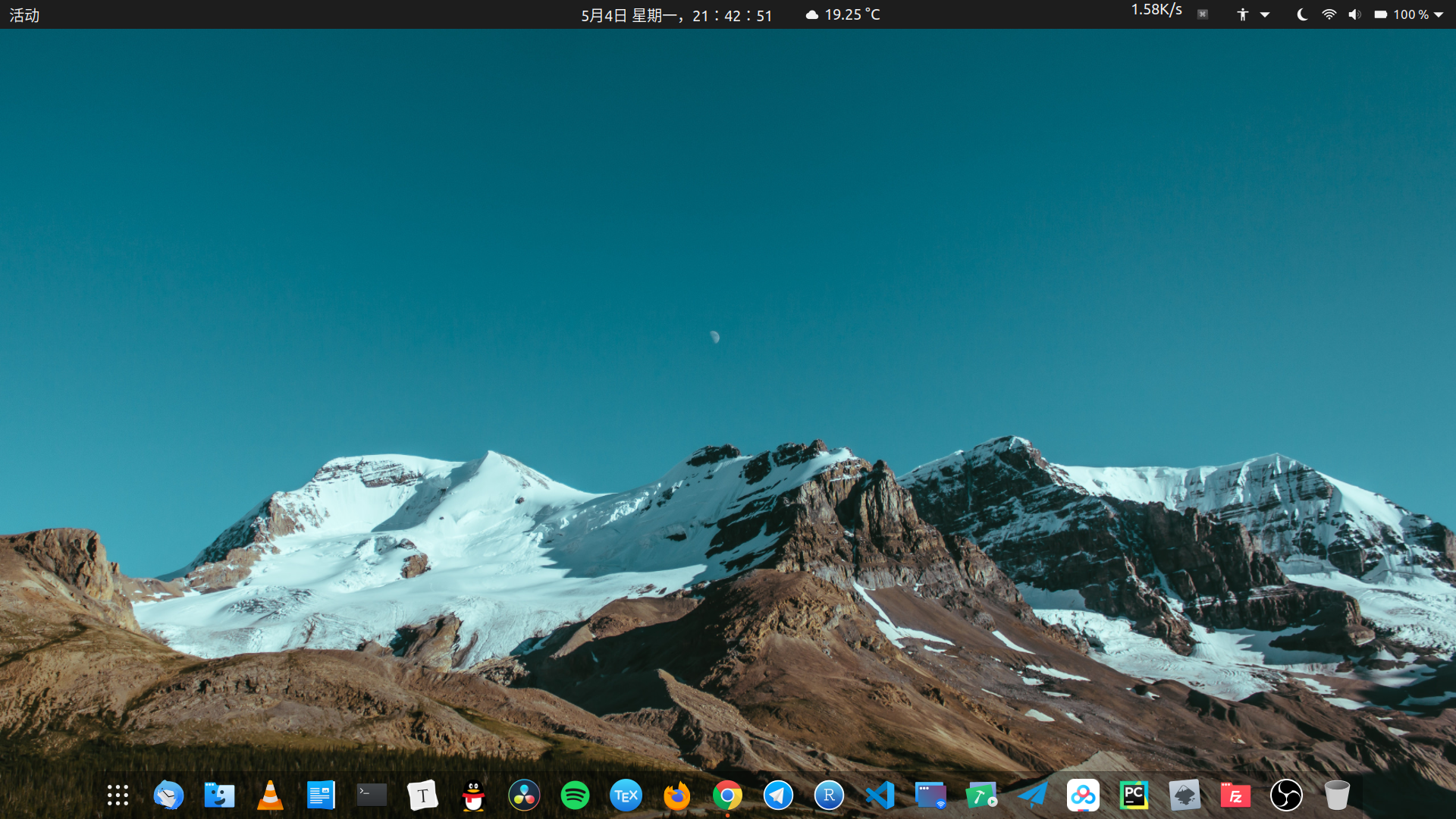Viewport: 1456px width, 819px height.
Task: Launch Spotify from the dock
Action: click(x=575, y=795)
